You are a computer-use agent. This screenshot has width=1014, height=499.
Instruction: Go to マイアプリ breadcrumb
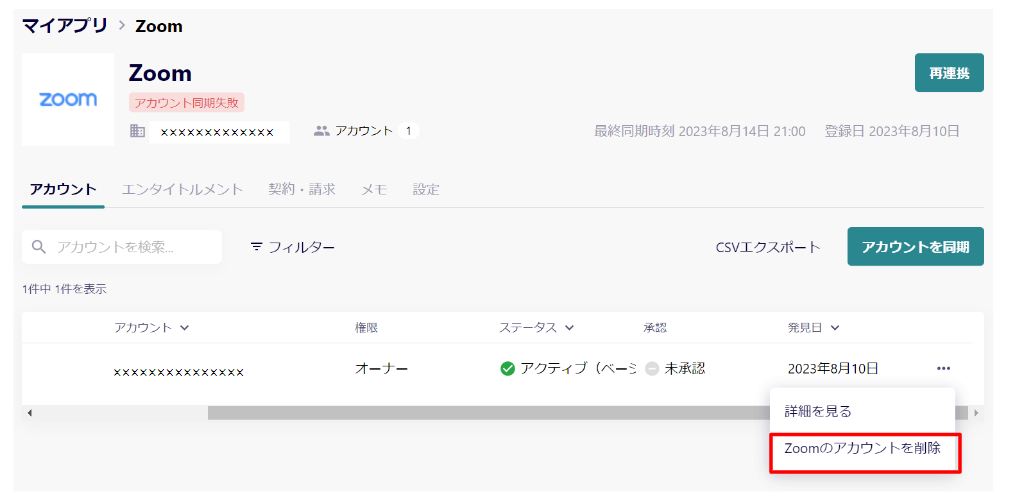pos(65,26)
